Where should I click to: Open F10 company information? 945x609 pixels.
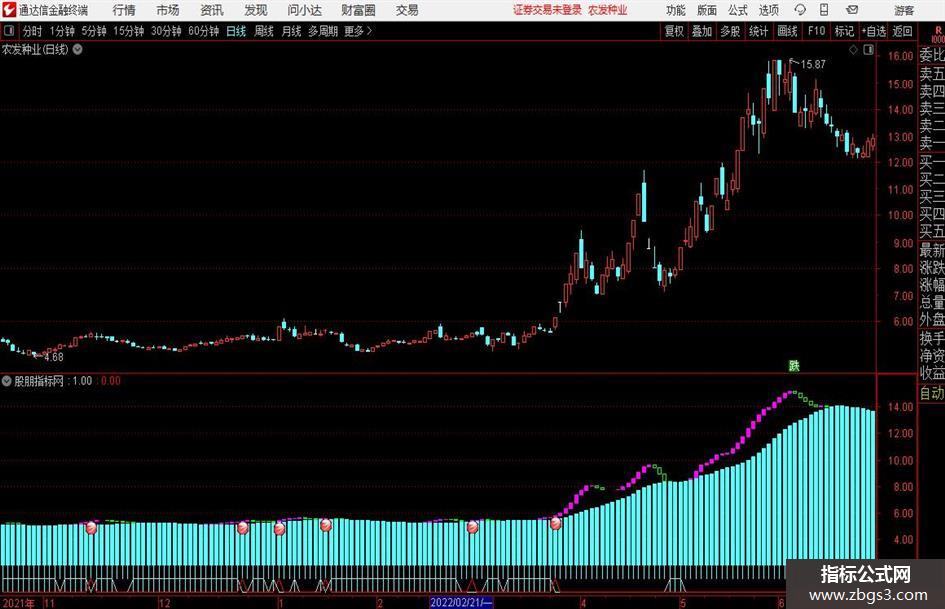coord(816,31)
